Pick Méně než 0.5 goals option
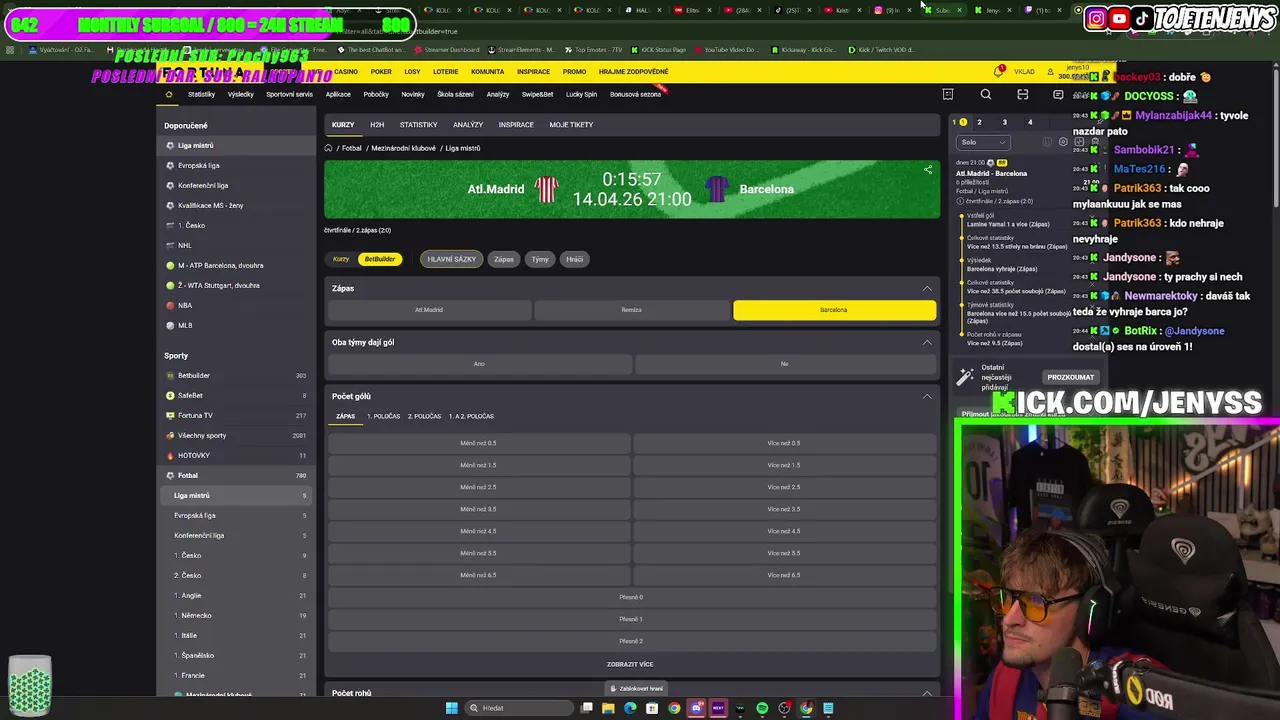 tap(478, 443)
